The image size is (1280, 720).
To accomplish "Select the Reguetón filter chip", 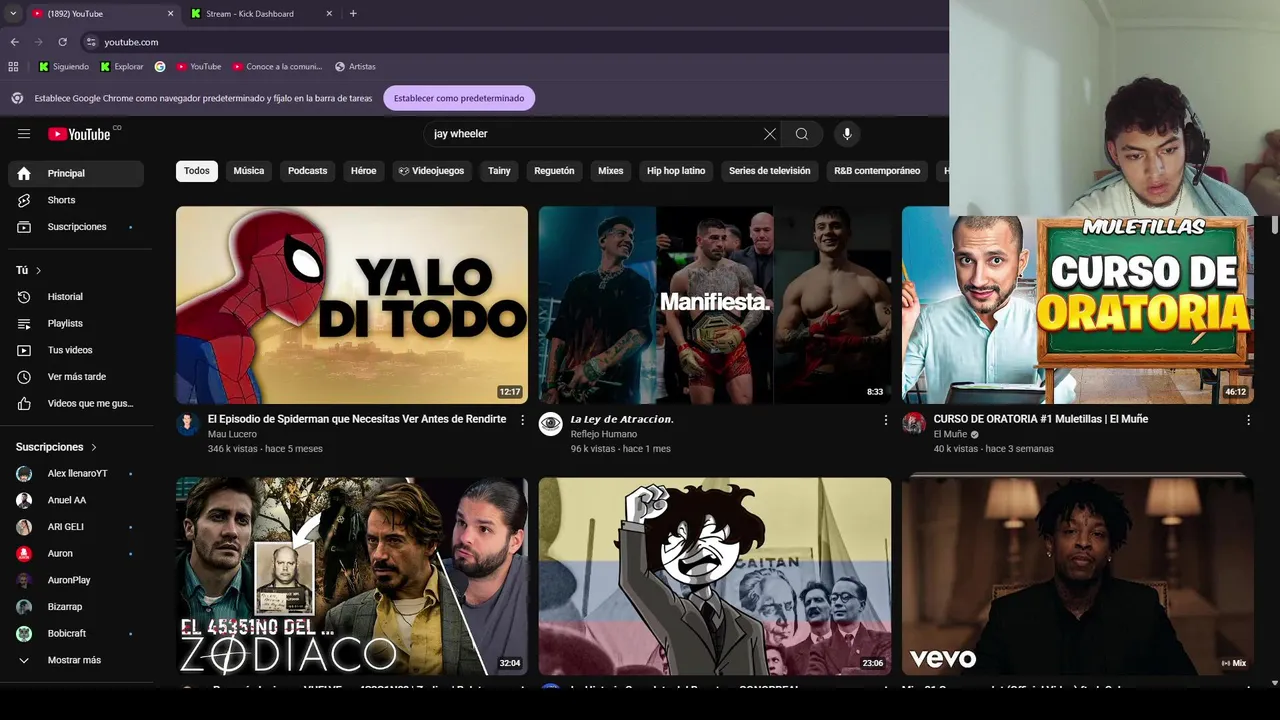I will click(x=554, y=171).
